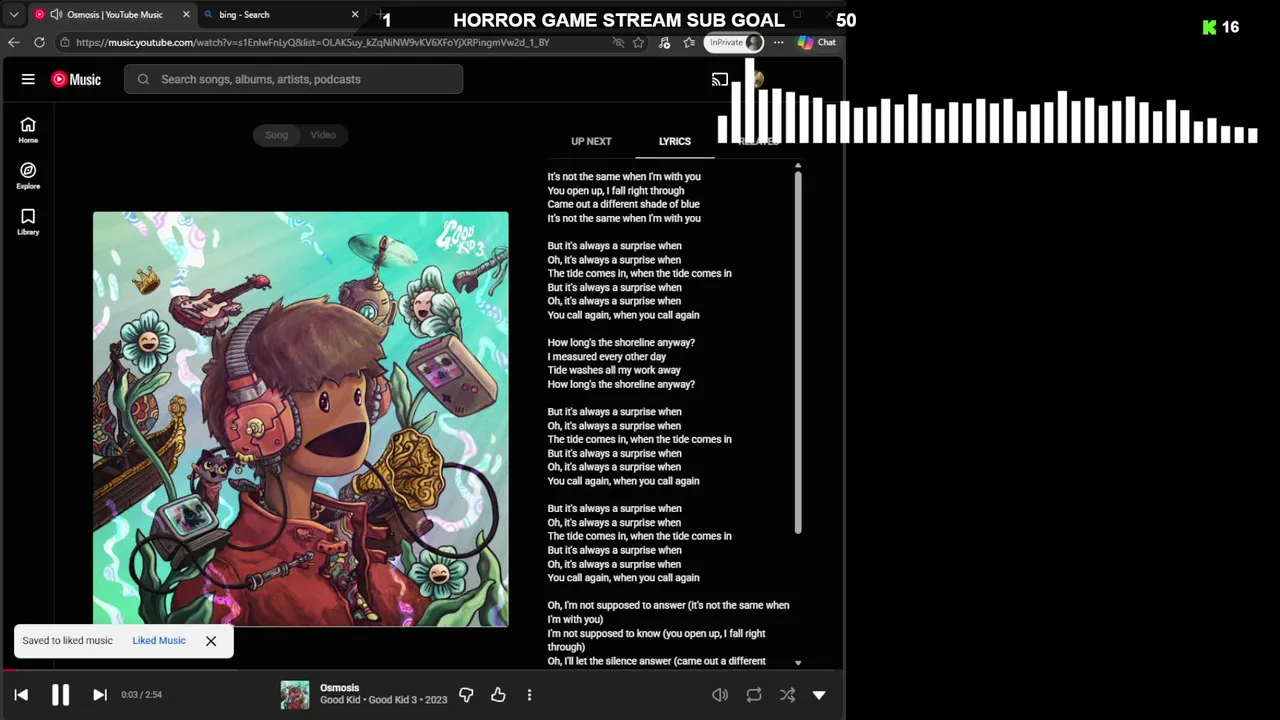Screen dimensions: 1280x720
Task: Click the lyrics panel scrollbar
Action: tap(798, 350)
